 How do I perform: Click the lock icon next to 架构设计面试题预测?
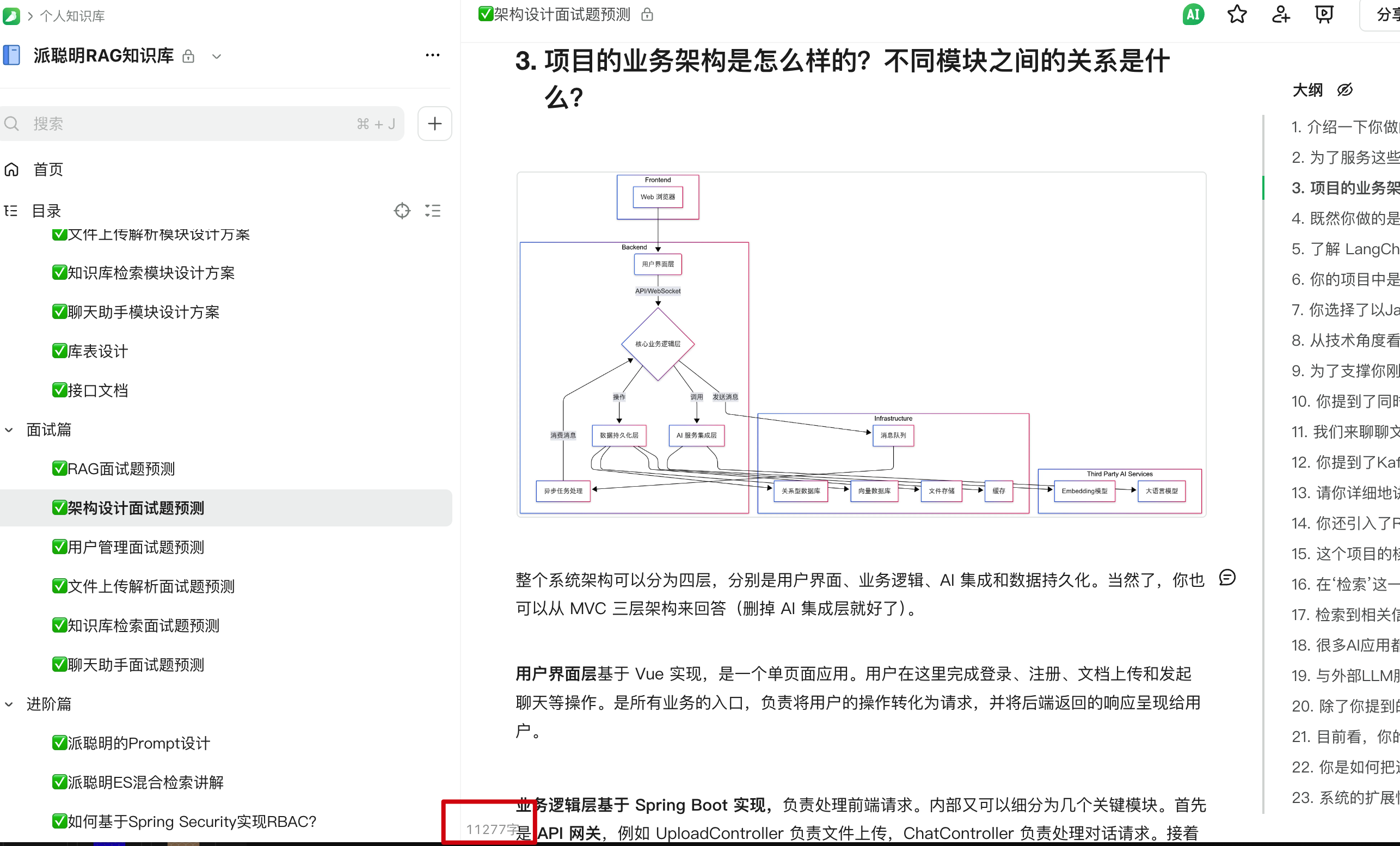click(x=647, y=14)
